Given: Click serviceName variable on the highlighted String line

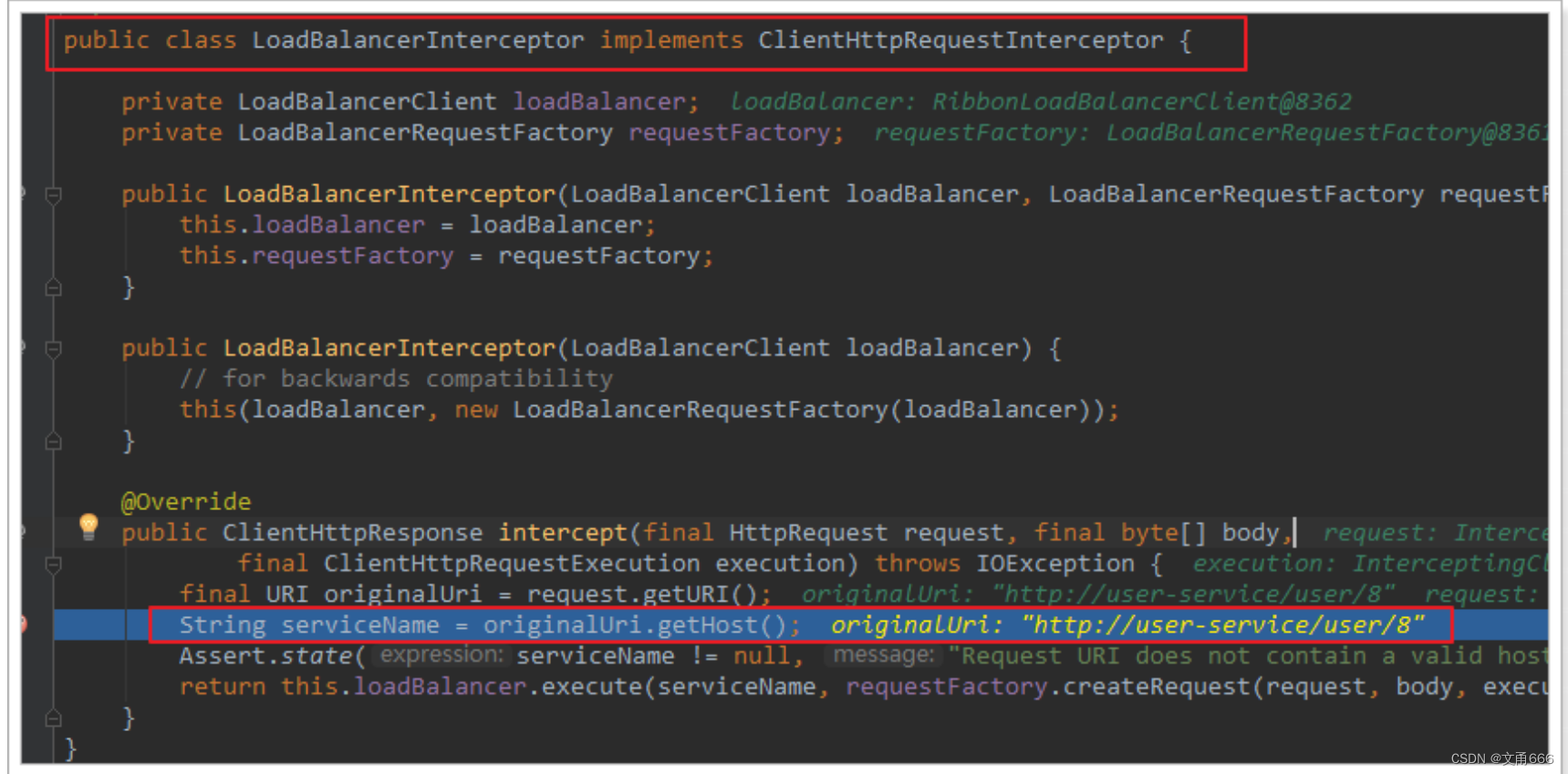Looking at the screenshot, I should 359,625.
